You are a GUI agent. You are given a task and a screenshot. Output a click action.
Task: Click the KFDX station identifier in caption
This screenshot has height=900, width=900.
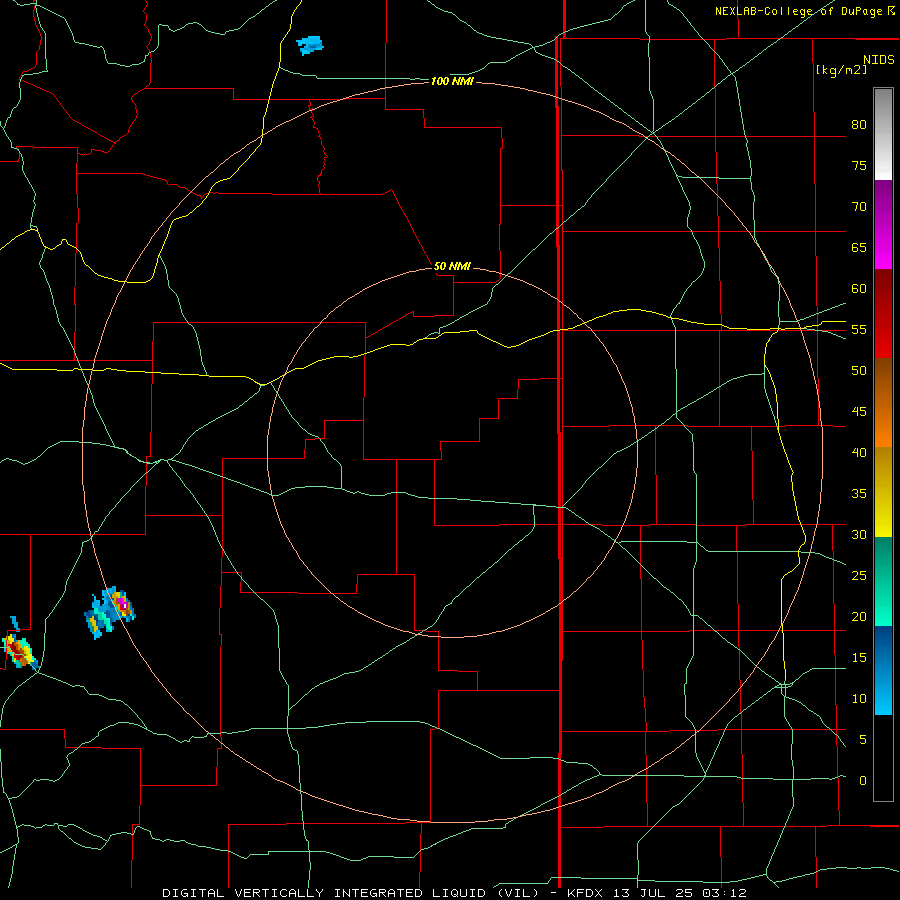tap(587, 893)
